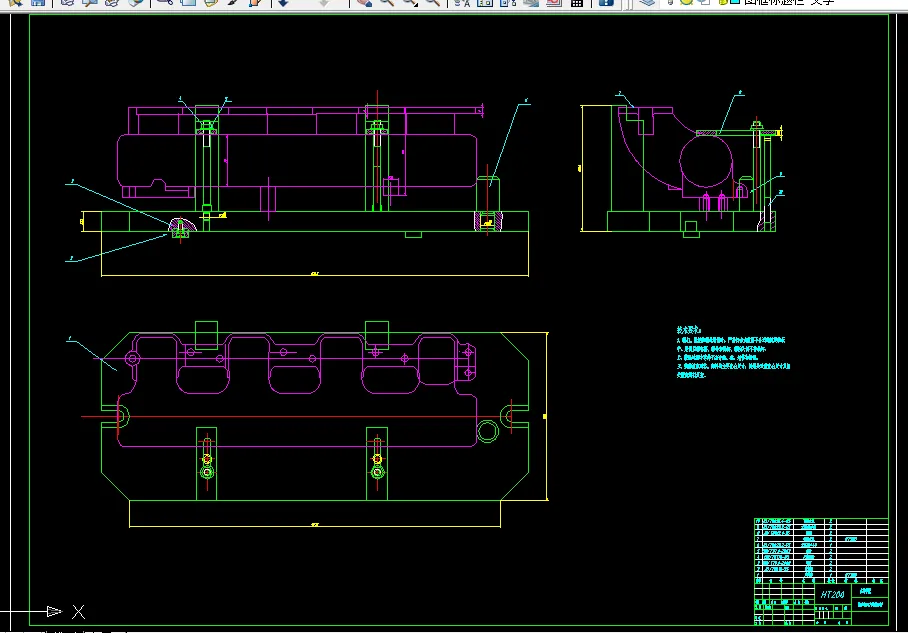Click the current layer color swatch
Screen dimensions: 908x633
[735, 3]
